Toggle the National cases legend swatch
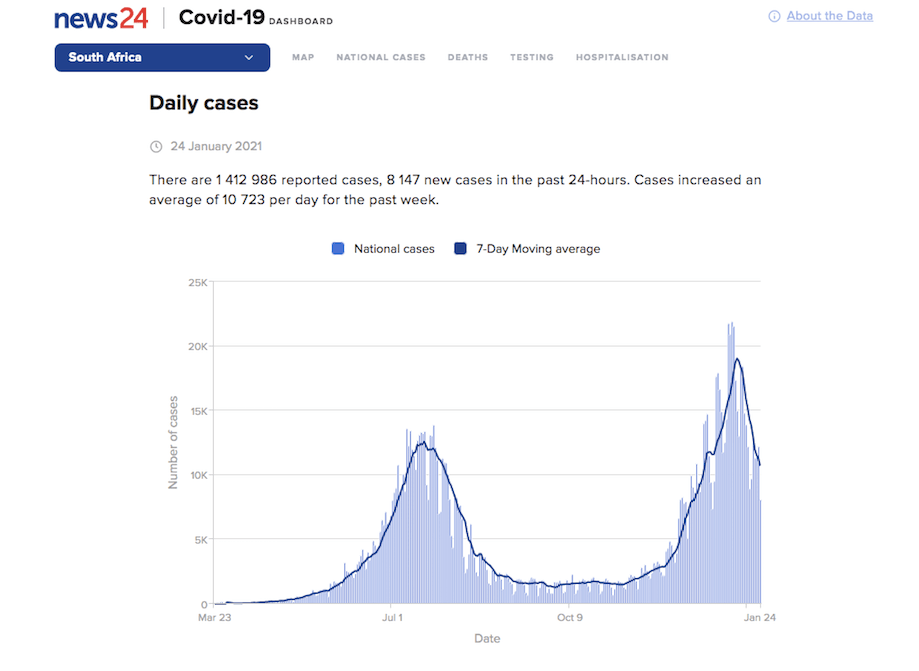Viewport: 919px width, 671px height. [338, 249]
